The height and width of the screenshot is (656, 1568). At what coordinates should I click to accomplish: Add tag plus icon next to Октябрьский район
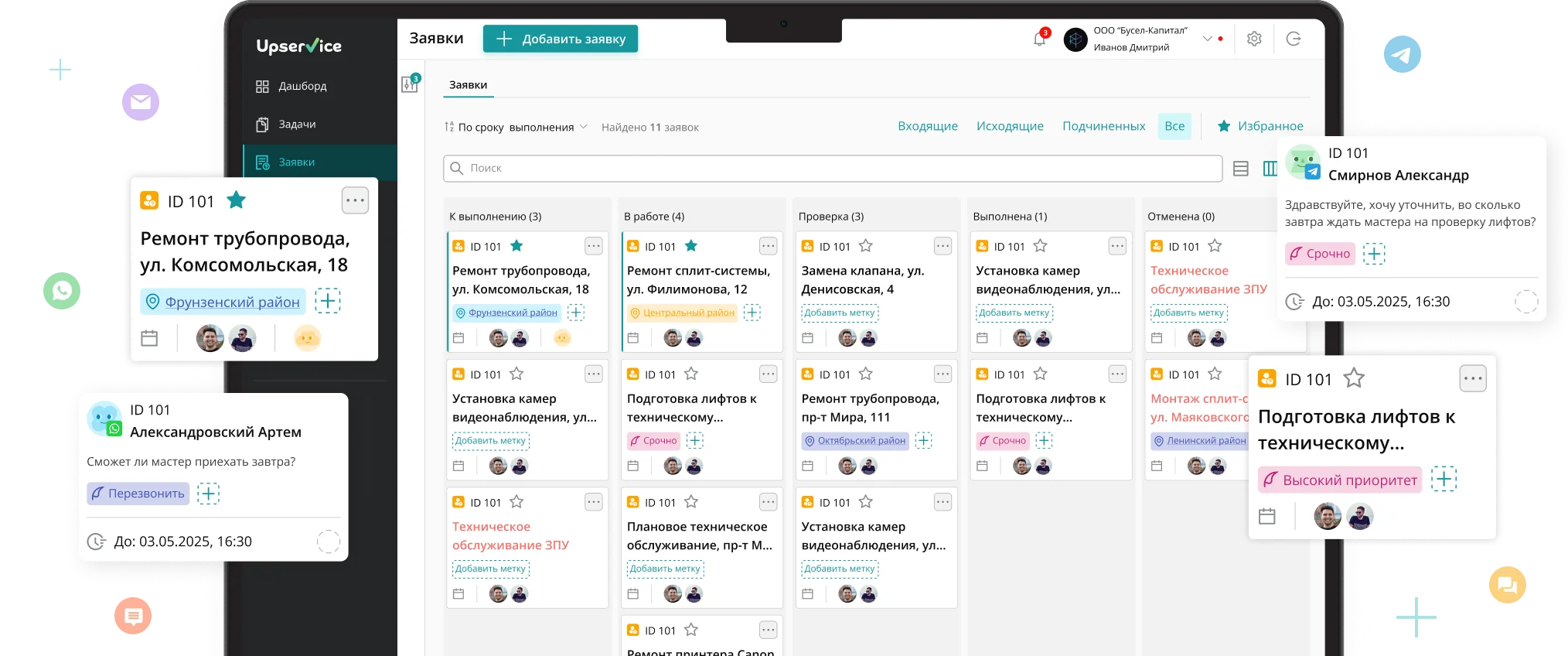coord(923,440)
